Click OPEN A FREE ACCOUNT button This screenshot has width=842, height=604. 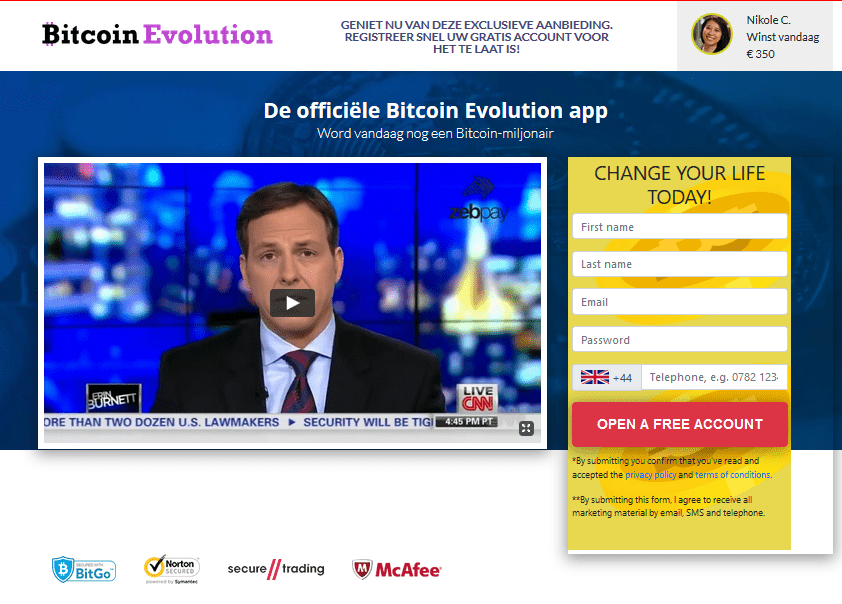(x=680, y=424)
